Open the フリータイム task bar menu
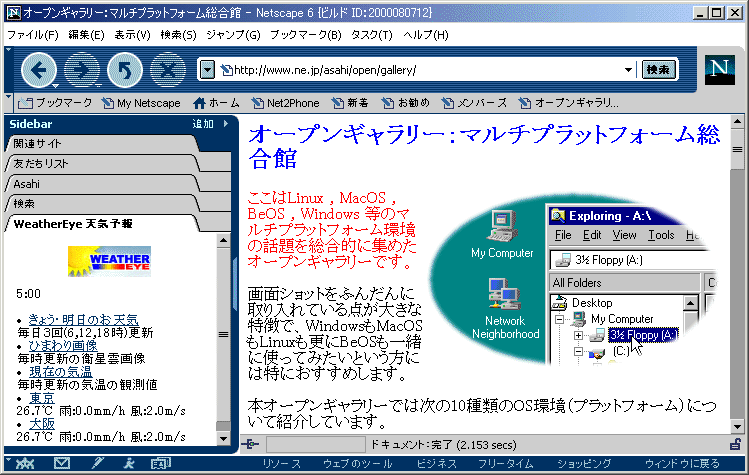 (x=506, y=464)
